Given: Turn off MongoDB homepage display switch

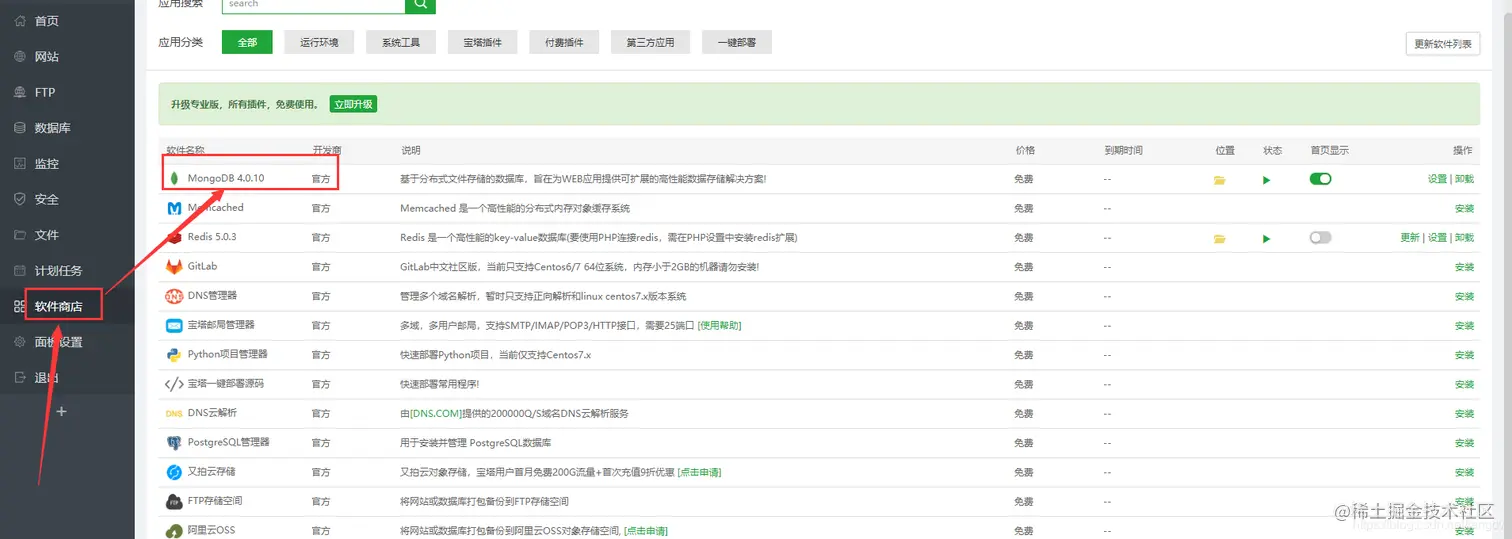Looking at the screenshot, I should [x=1320, y=179].
